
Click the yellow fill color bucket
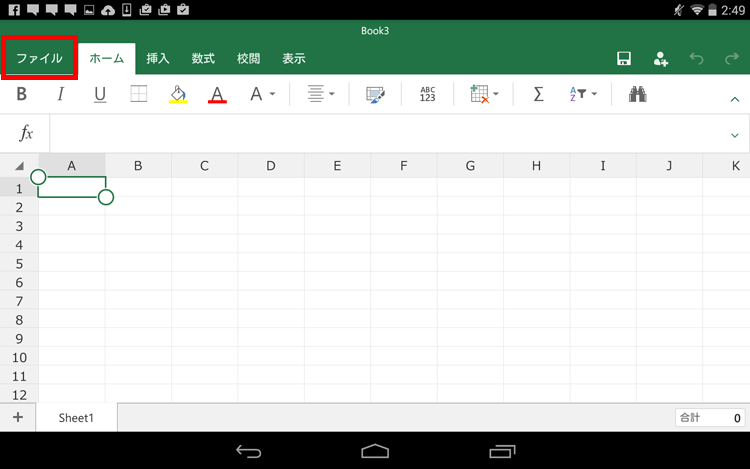[x=179, y=94]
